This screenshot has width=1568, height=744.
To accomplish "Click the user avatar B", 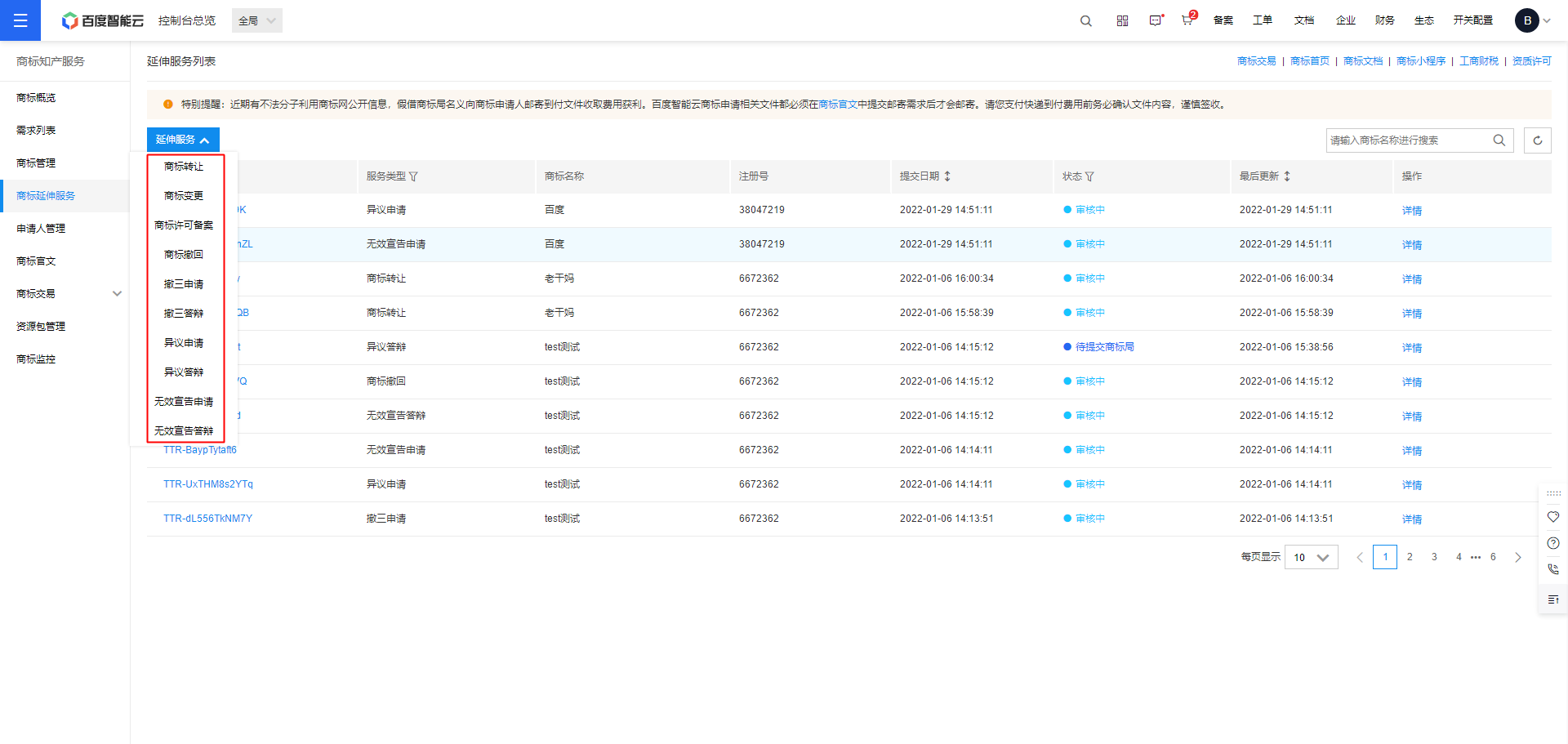I will (1526, 20).
